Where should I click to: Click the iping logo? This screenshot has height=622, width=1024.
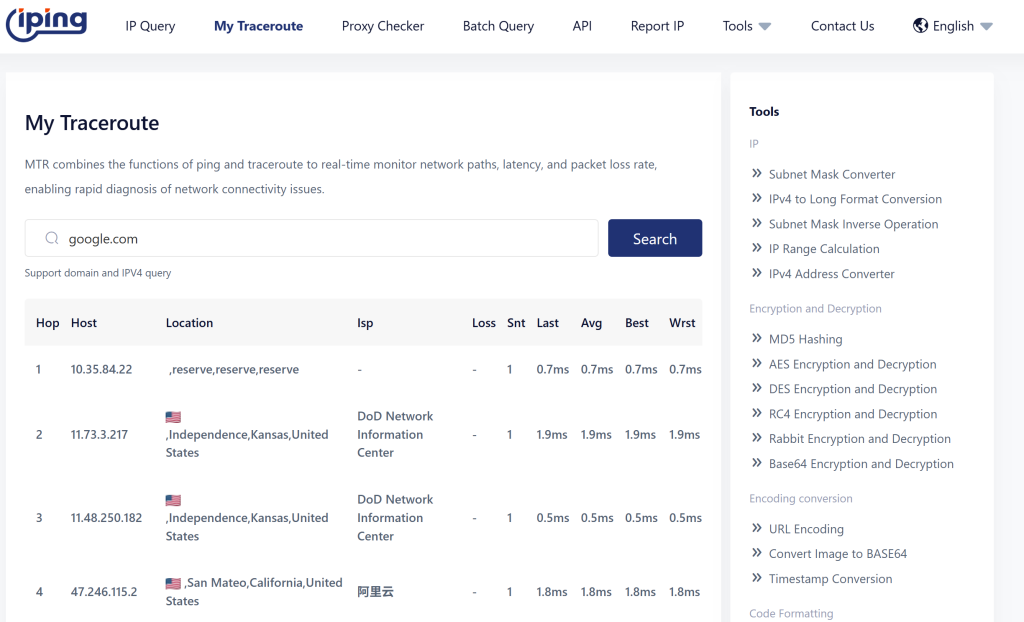[x=47, y=24]
